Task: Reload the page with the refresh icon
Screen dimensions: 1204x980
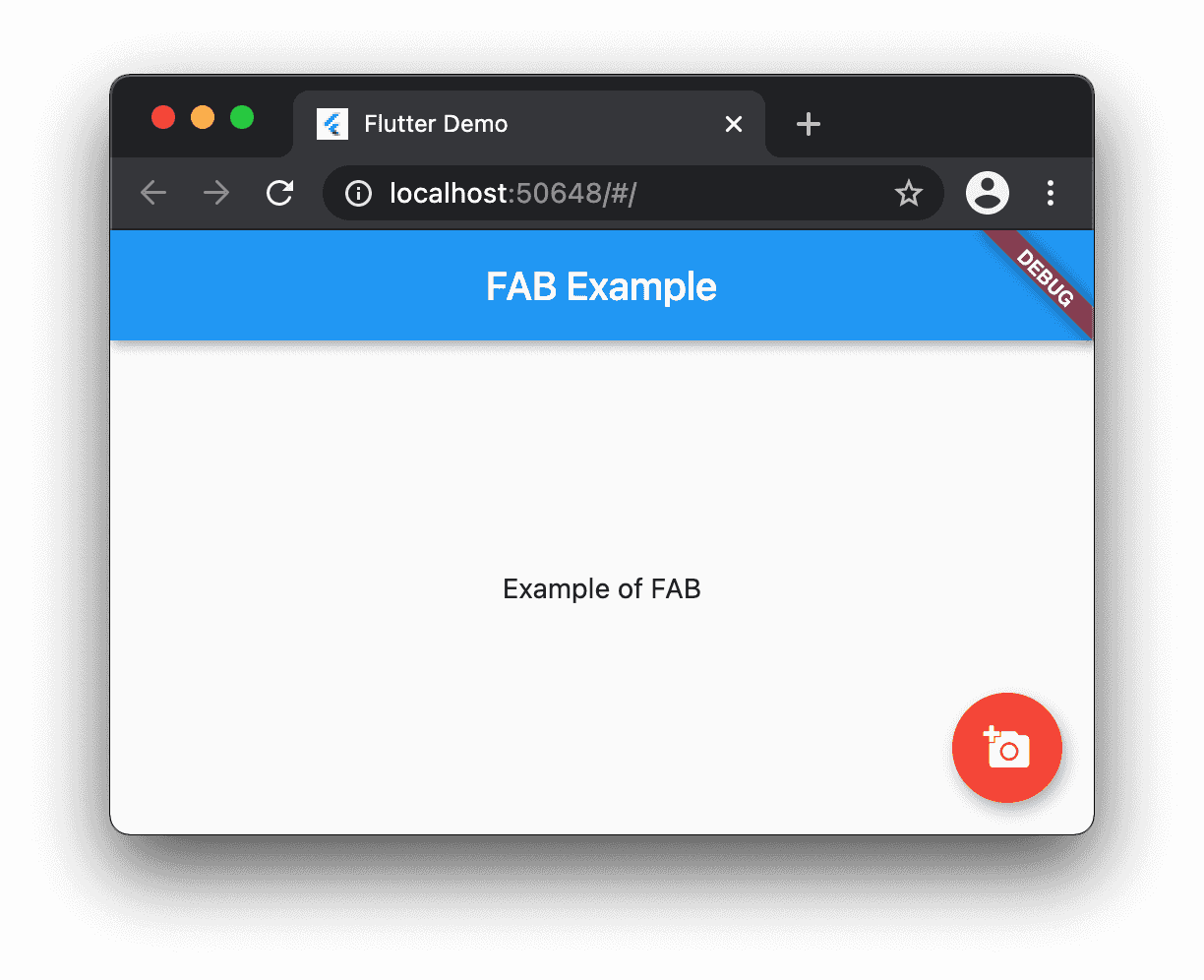Action: click(280, 193)
